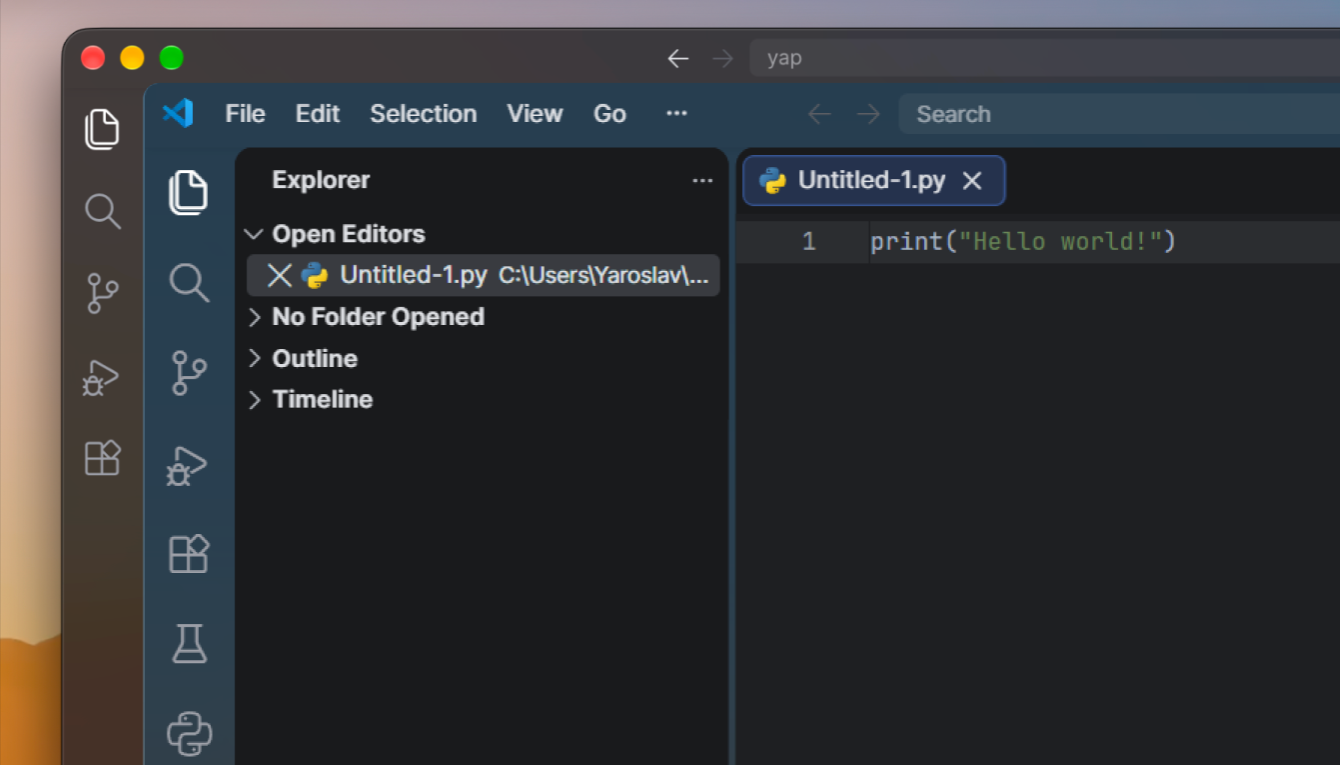
Task: Open the Python view in the activity bar
Action: [189, 733]
